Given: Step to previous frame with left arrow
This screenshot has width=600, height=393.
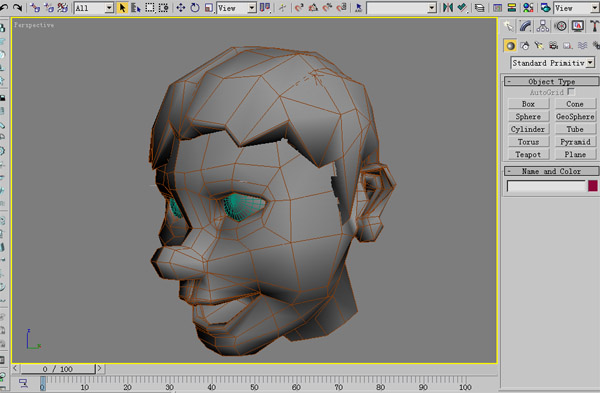Looking at the screenshot, I should pos(15,369).
